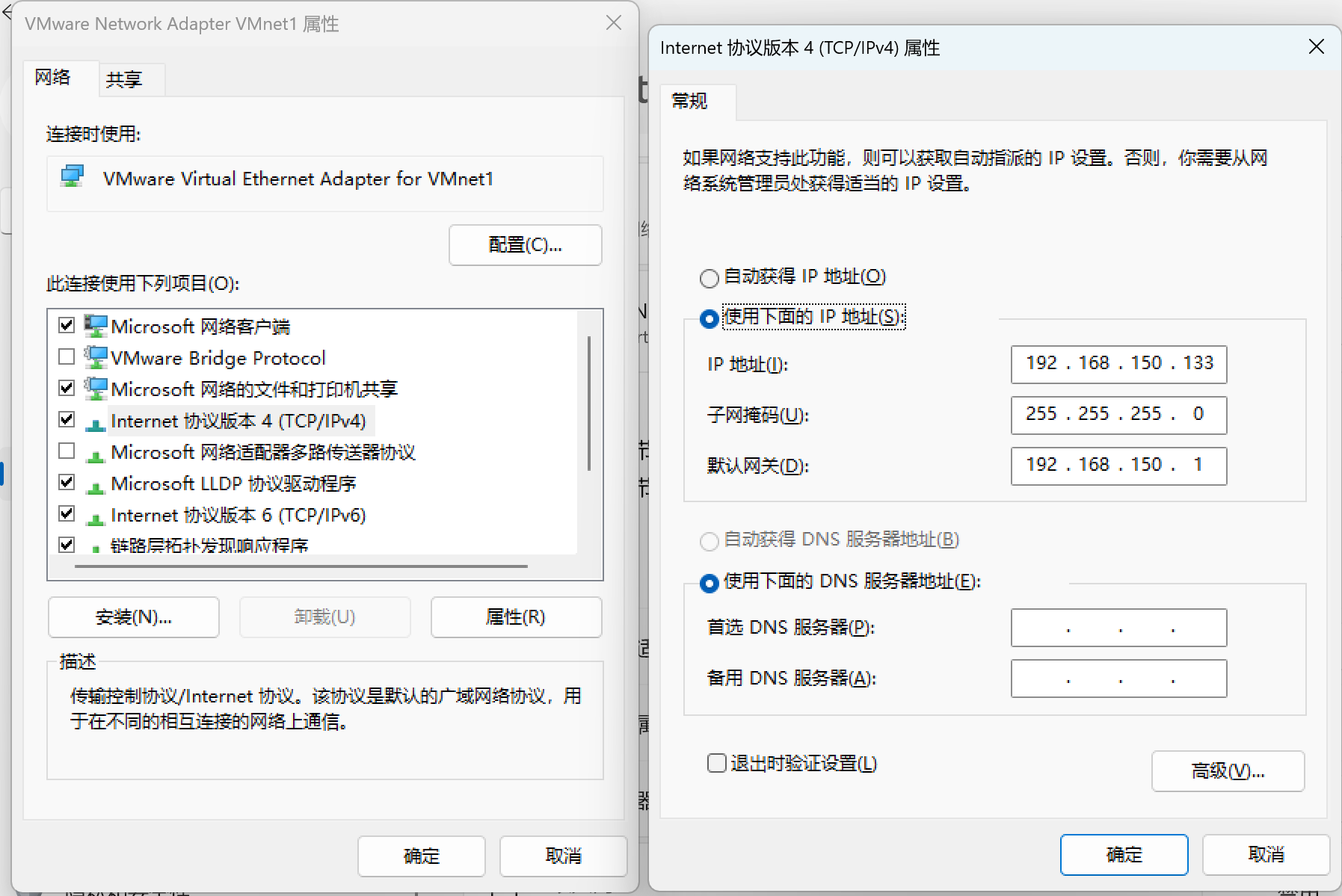Click the 子网掩码 input field
Screen dimensions: 1342x896
(x=1118, y=415)
